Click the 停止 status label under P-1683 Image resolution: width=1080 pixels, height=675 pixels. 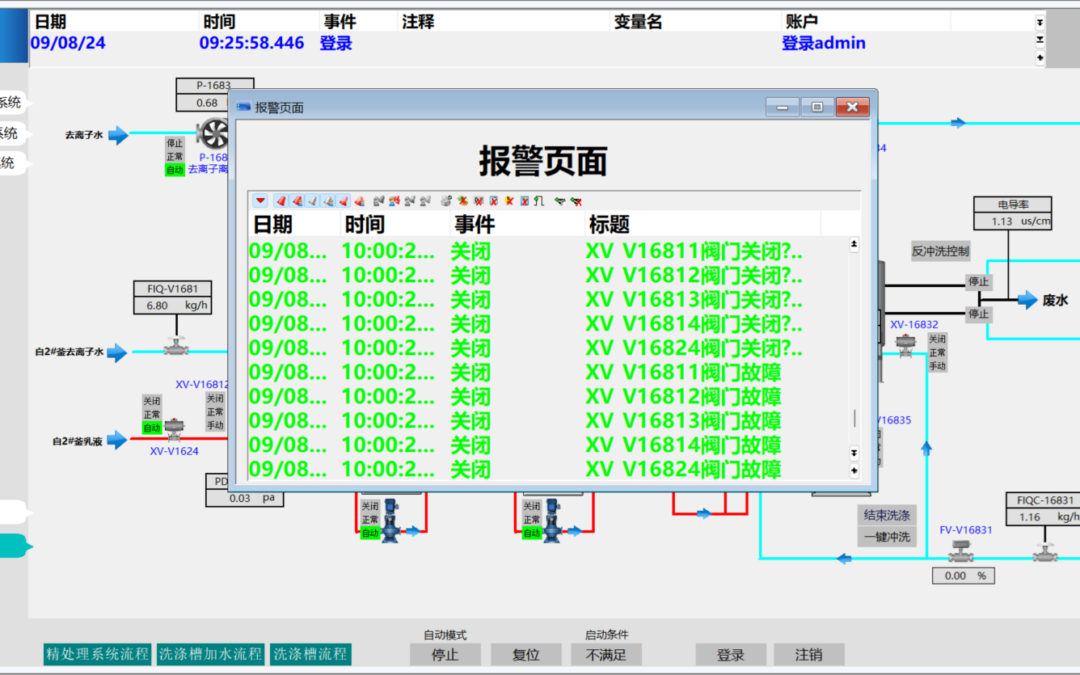click(175, 143)
